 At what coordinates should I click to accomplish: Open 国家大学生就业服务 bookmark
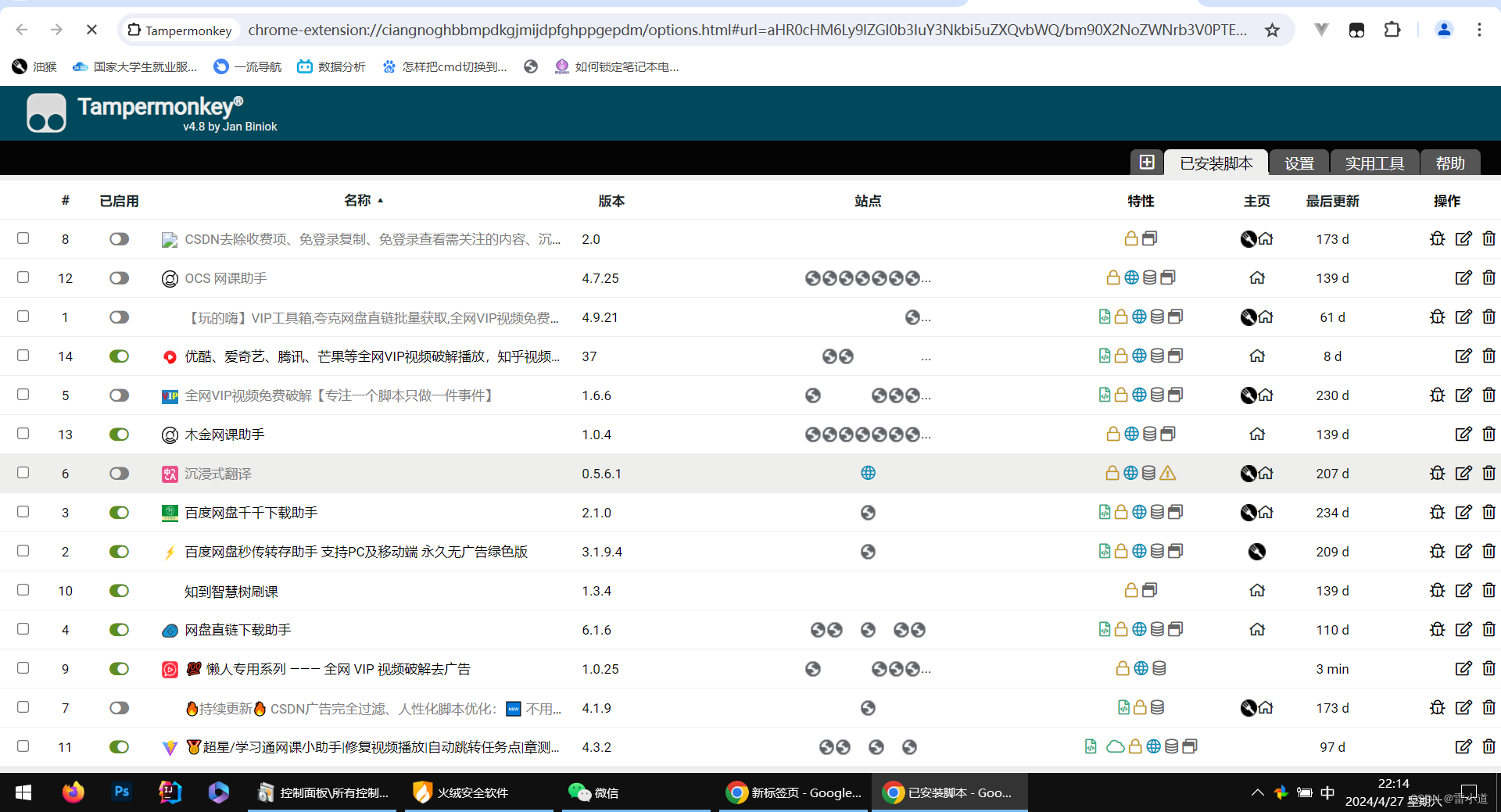[134, 66]
